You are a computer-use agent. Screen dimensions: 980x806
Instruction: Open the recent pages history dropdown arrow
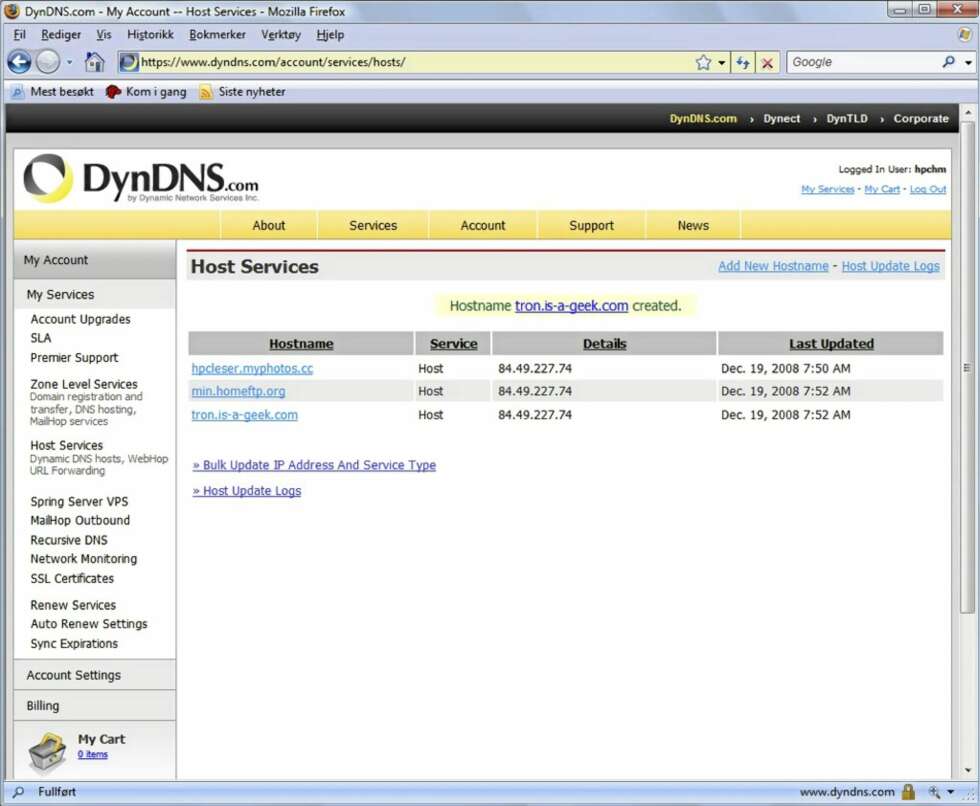click(x=69, y=62)
